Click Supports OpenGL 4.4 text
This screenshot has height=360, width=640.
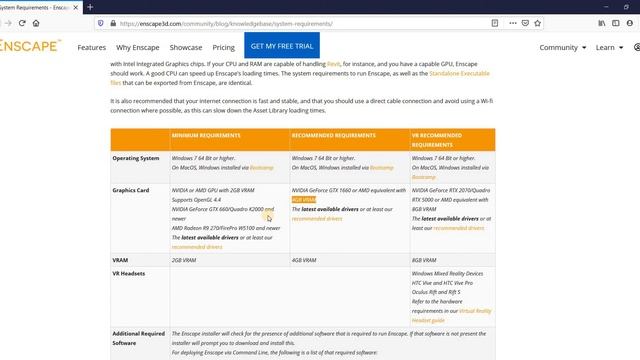196,200
